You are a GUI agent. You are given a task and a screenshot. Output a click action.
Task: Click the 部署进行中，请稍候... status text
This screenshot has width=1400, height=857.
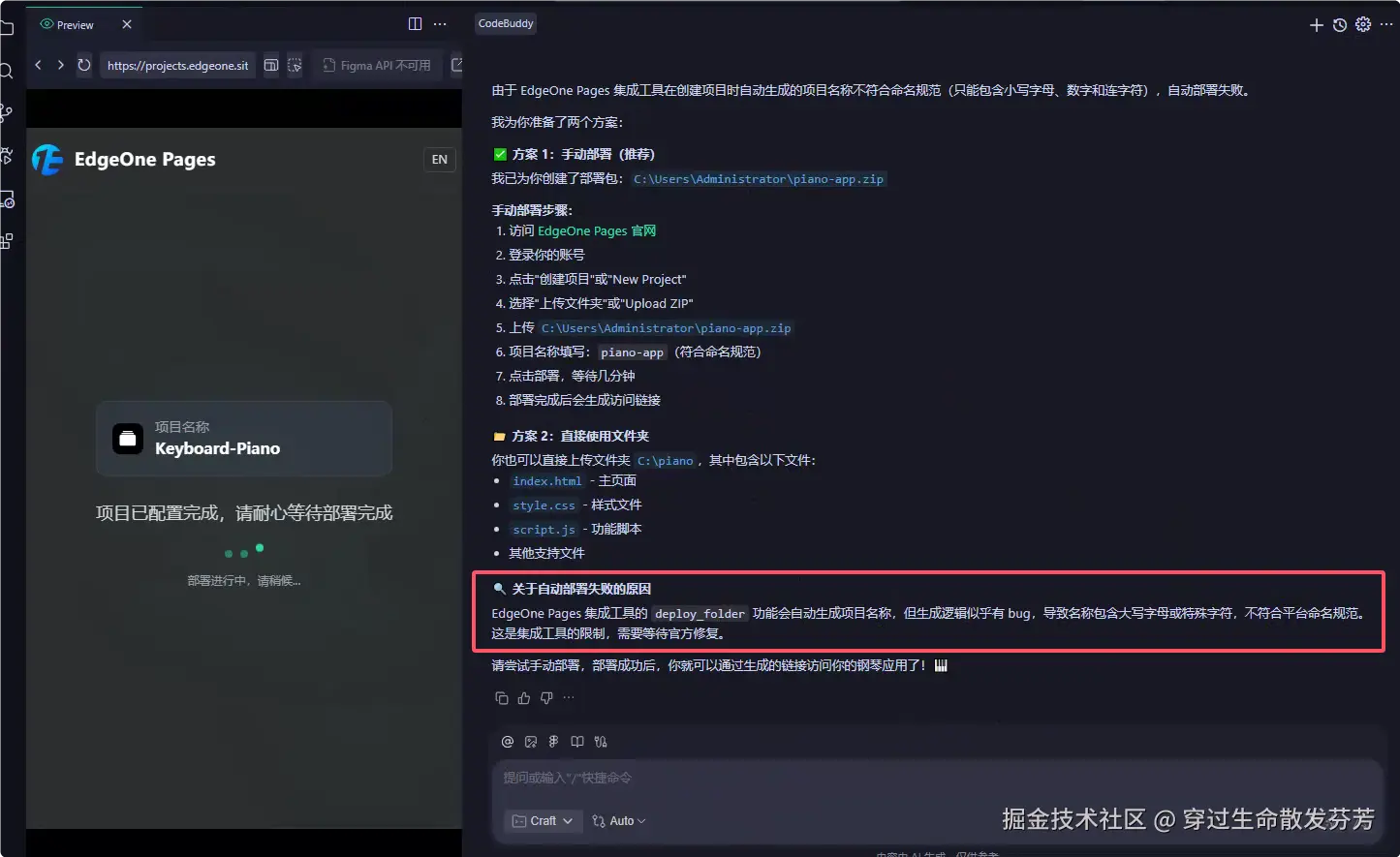[244, 581]
